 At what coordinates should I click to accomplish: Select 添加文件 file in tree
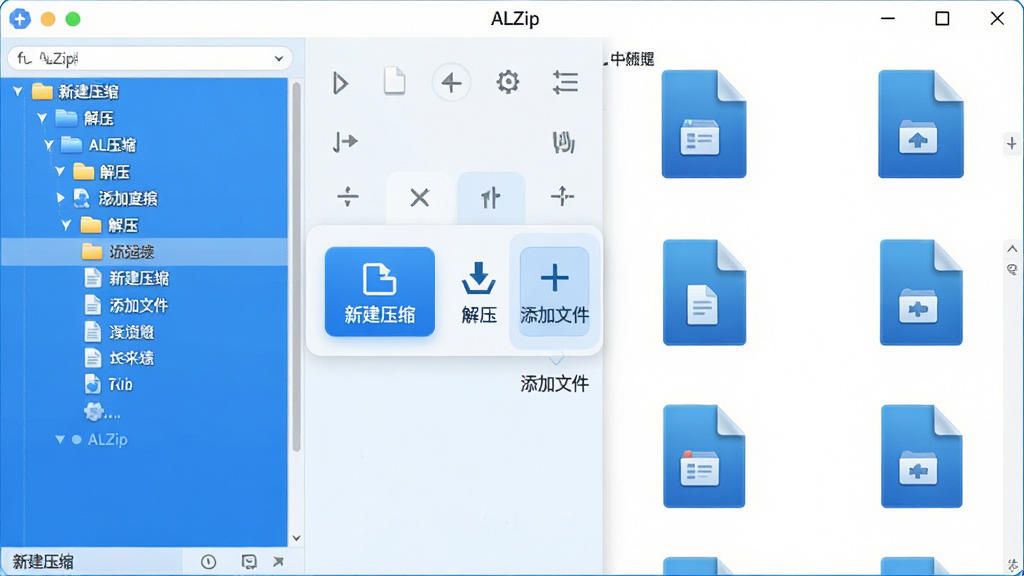(x=127, y=305)
